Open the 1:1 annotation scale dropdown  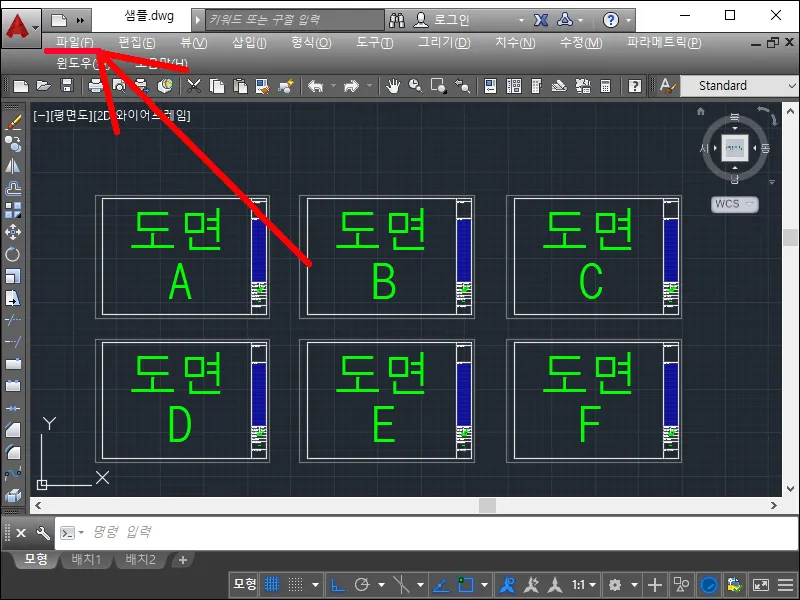pos(584,585)
